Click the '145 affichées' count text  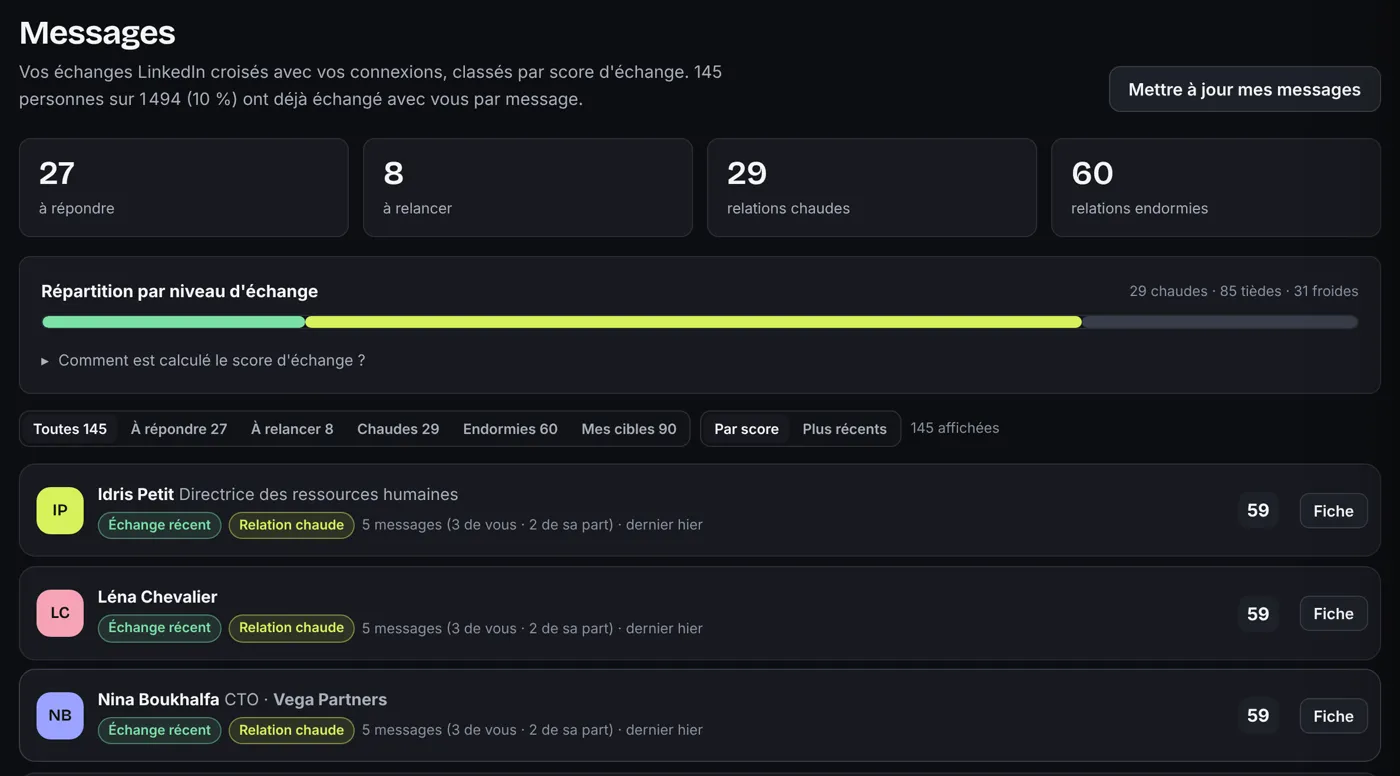click(x=955, y=428)
